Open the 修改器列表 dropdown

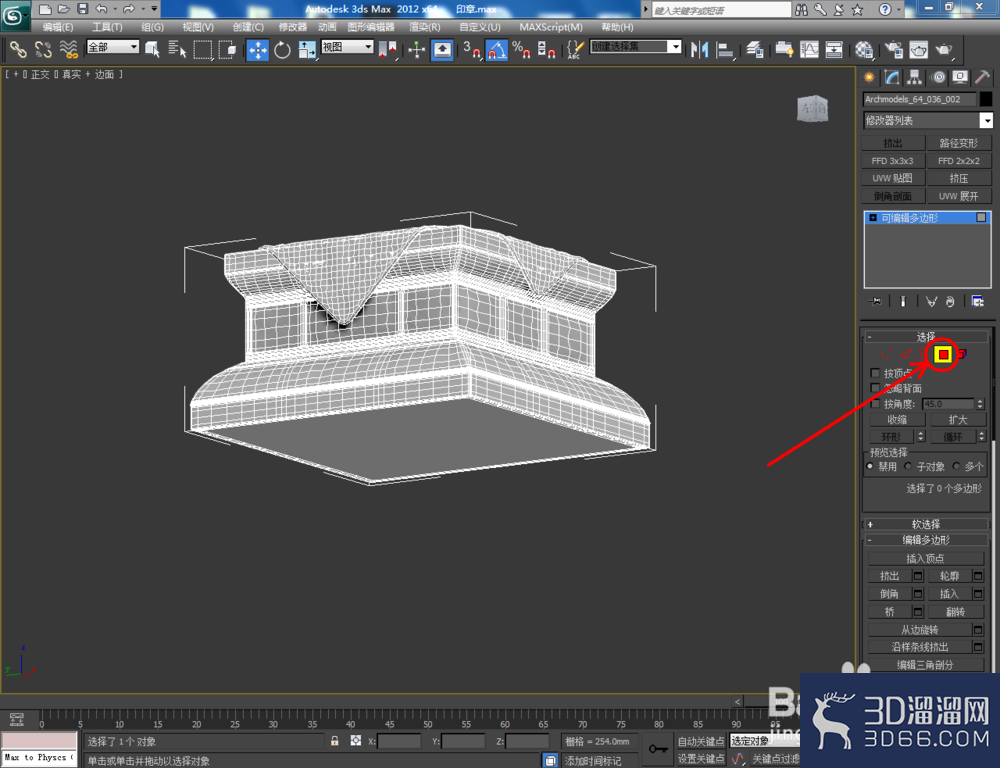click(927, 120)
